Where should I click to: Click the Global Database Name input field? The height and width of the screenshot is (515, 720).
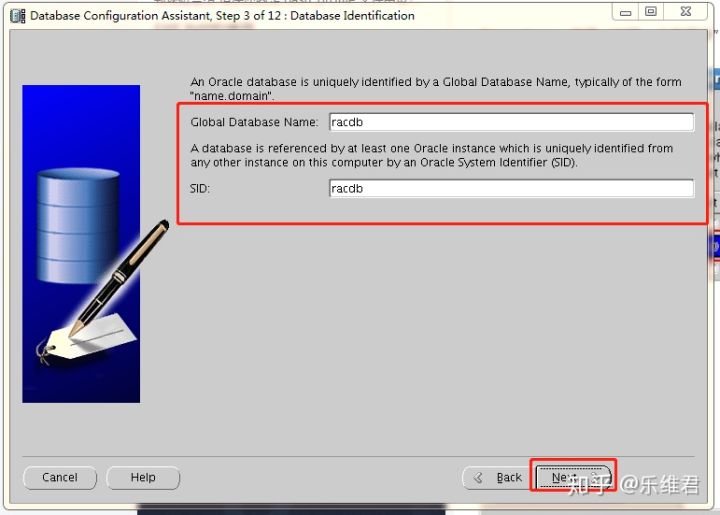click(x=512, y=122)
